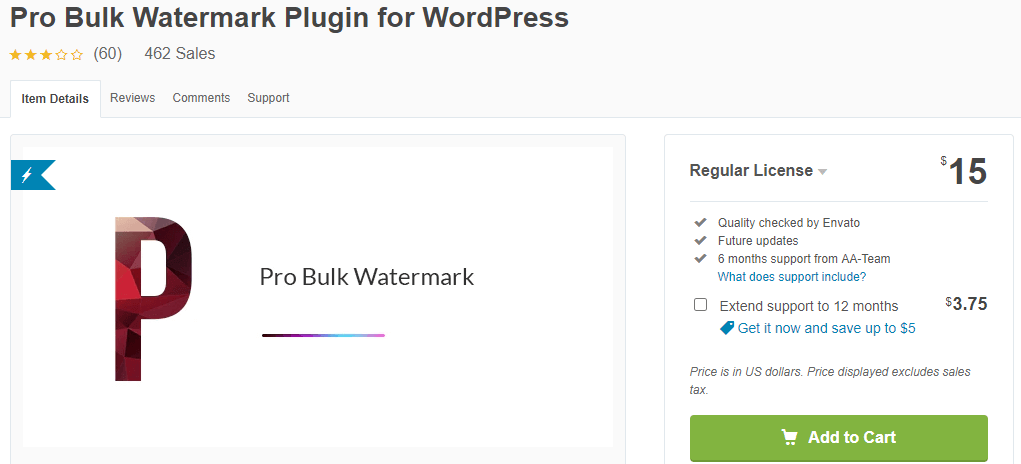The width and height of the screenshot is (1021, 464).
Task: Click the Pro Bulk Watermark preview image
Action: [318, 297]
